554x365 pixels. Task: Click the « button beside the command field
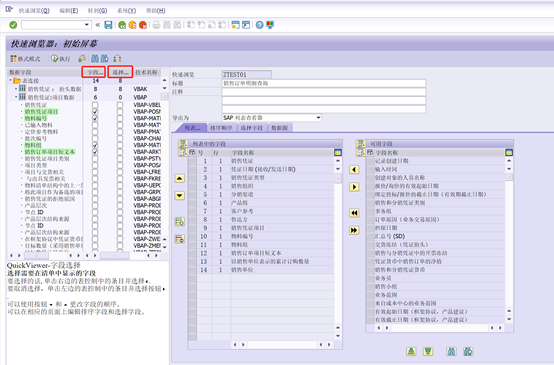point(98,25)
